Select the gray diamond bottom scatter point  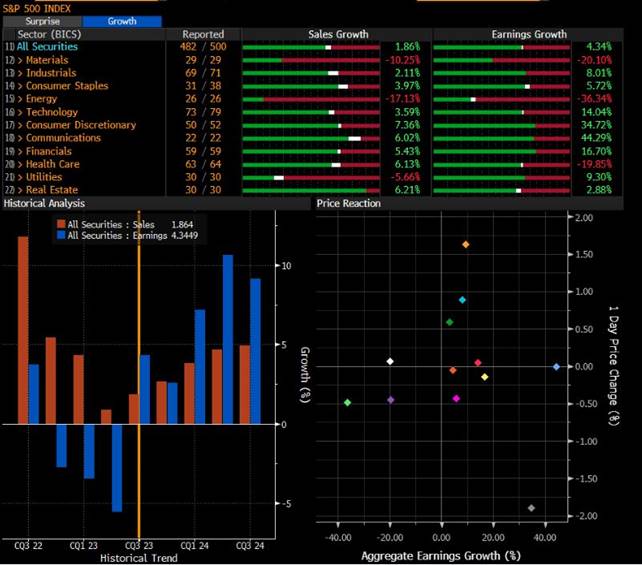tap(531, 508)
